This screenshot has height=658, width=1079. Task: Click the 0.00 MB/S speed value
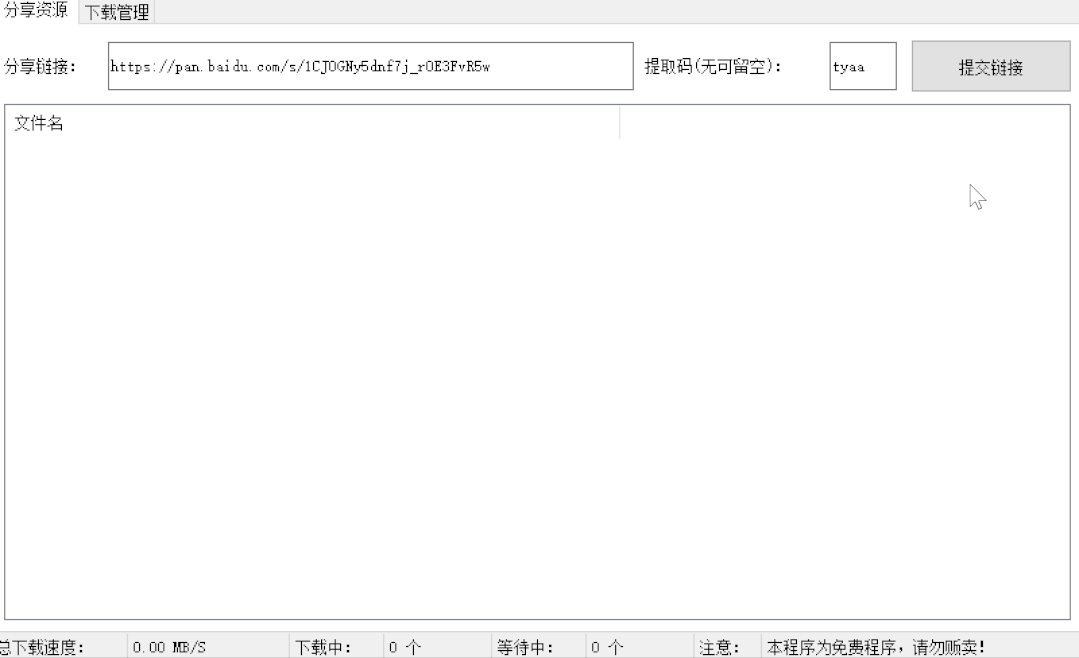[169, 647]
